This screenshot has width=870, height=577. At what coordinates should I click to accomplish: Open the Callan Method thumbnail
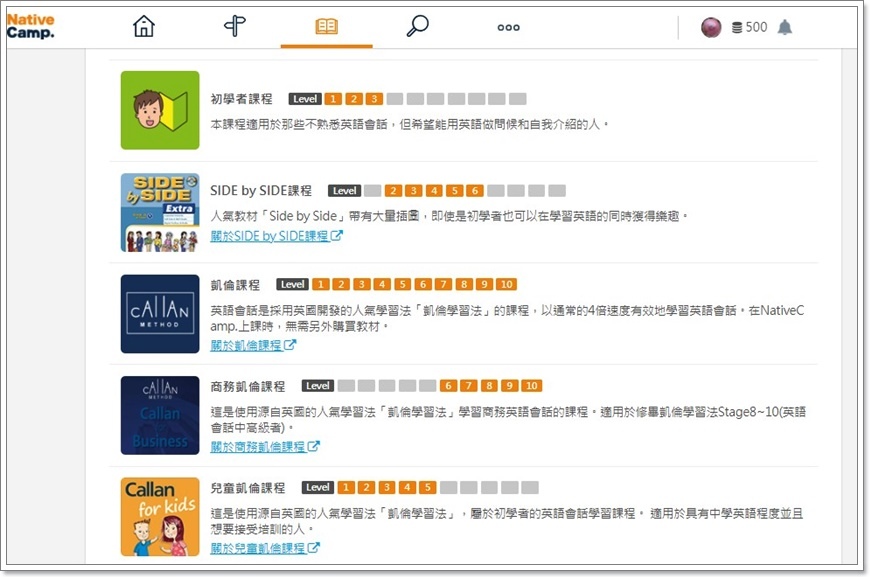160,314
